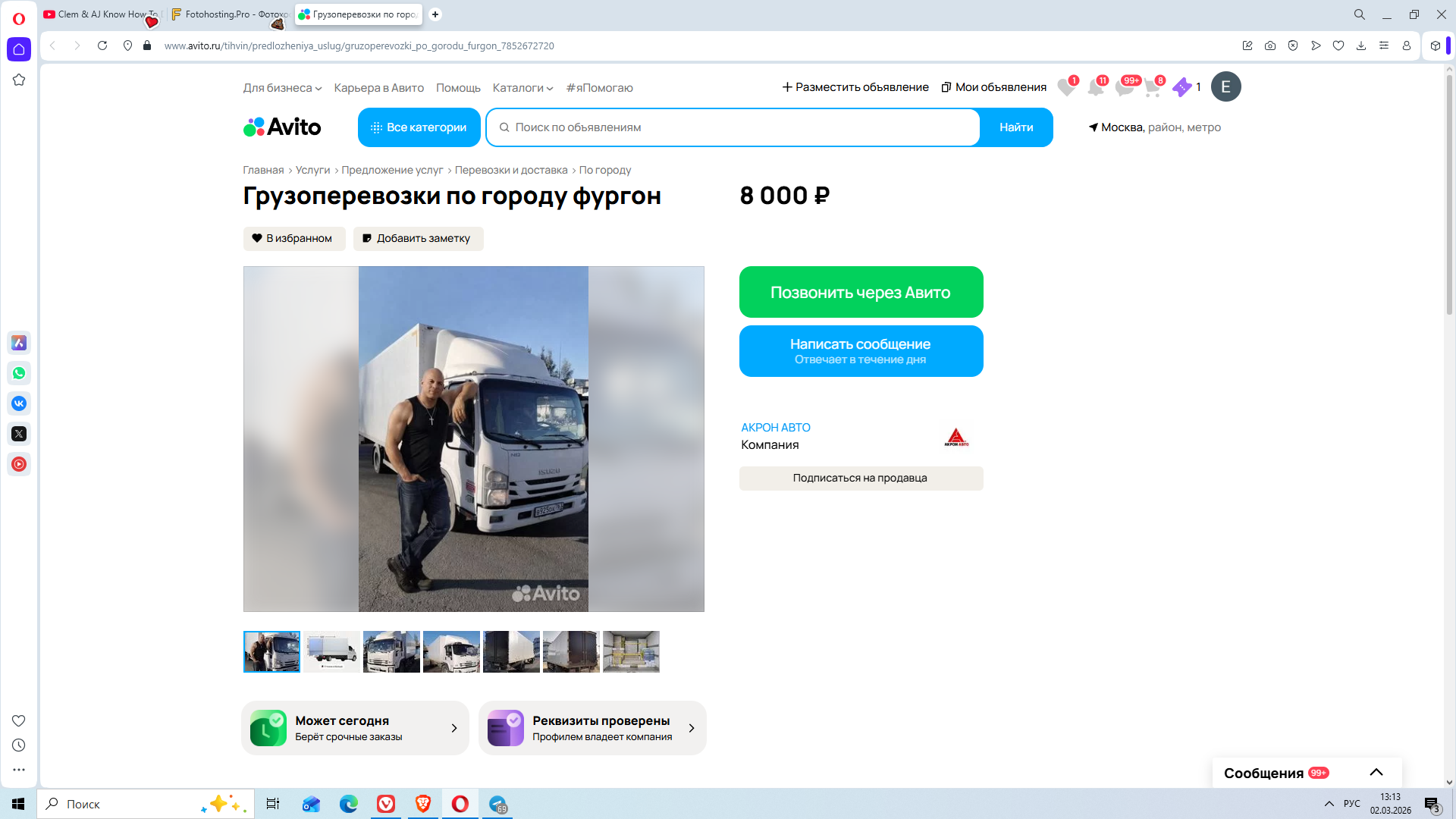Open Avito favorites heart icon in header
The image size is (1456, 819).
(x=1066, y=88)
